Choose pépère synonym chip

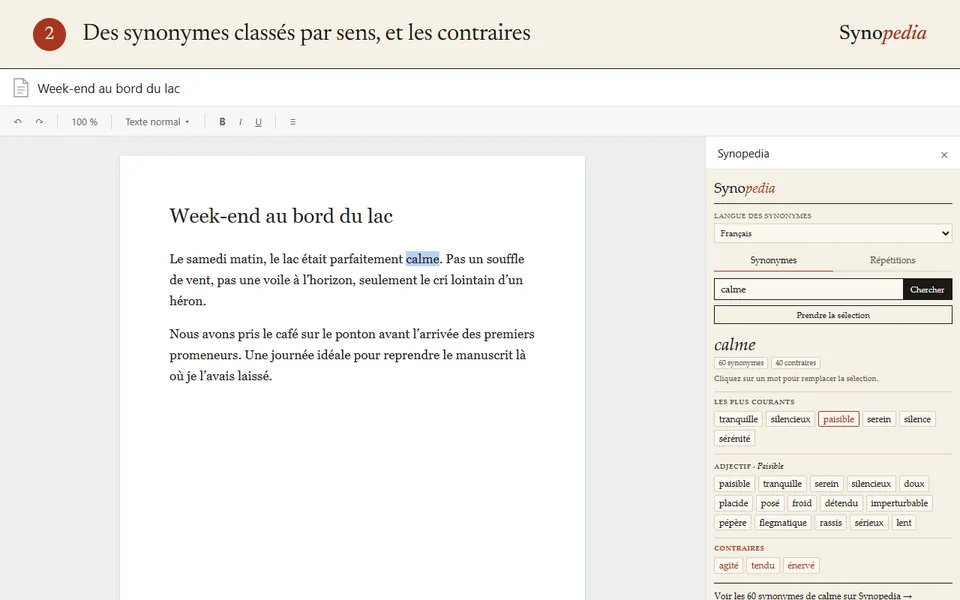[x=732, y=523]
